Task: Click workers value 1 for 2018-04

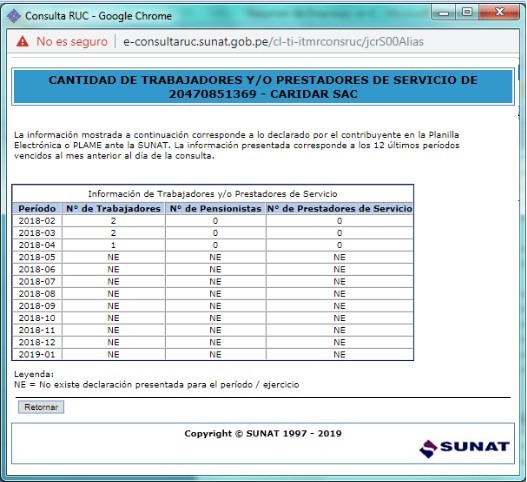Action: (113, 245)
